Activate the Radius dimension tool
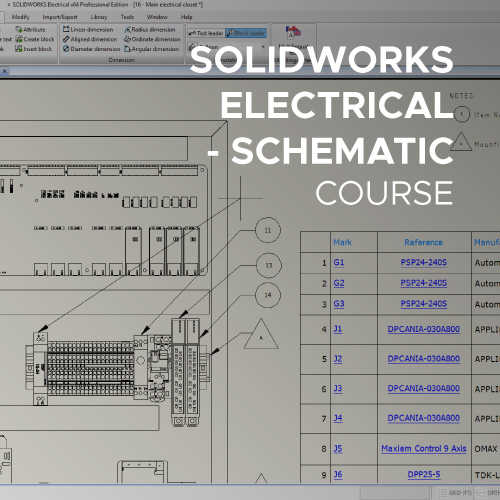Image resolution: width=500 pixels, height=500 pixels. coord(150,30)
